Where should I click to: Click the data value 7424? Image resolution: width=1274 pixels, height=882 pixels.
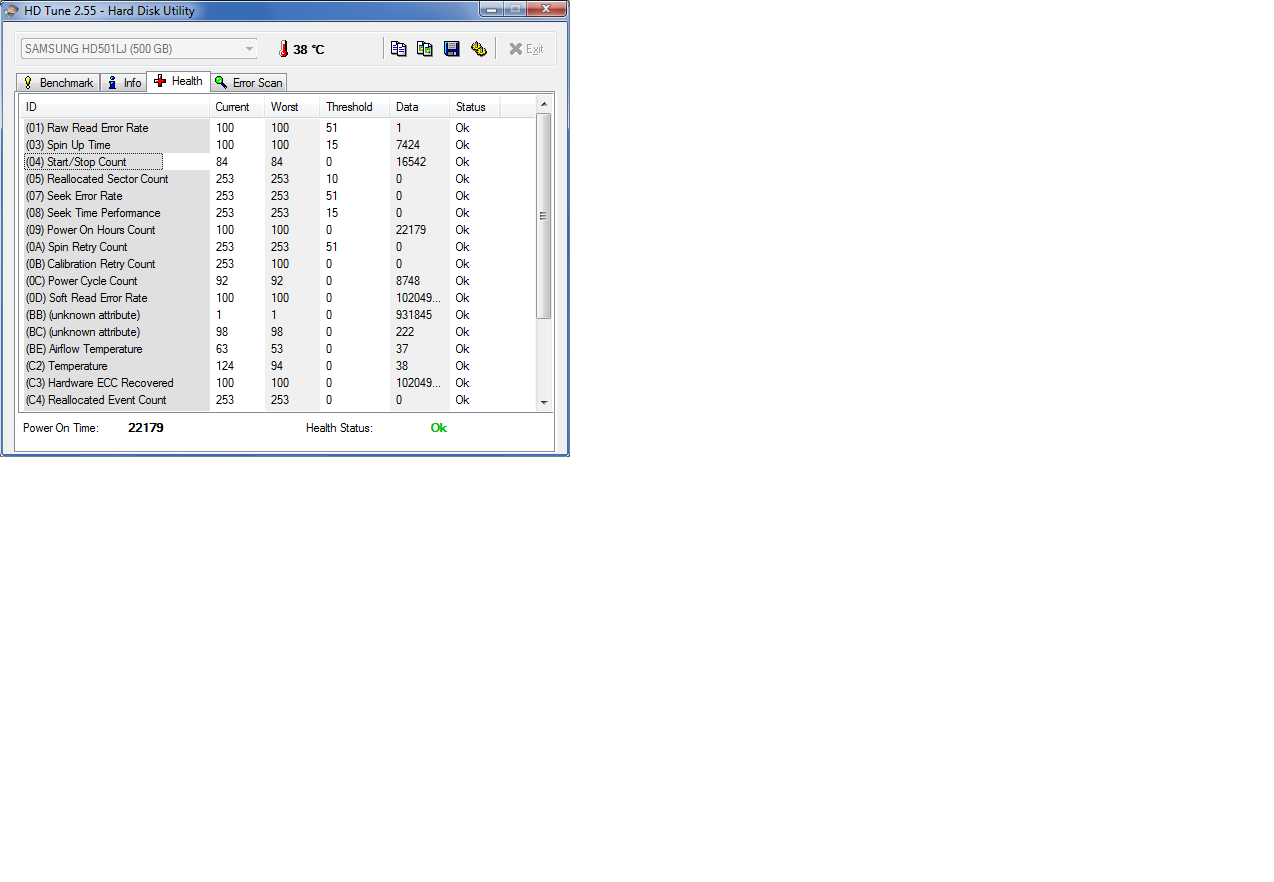(408, 145)
